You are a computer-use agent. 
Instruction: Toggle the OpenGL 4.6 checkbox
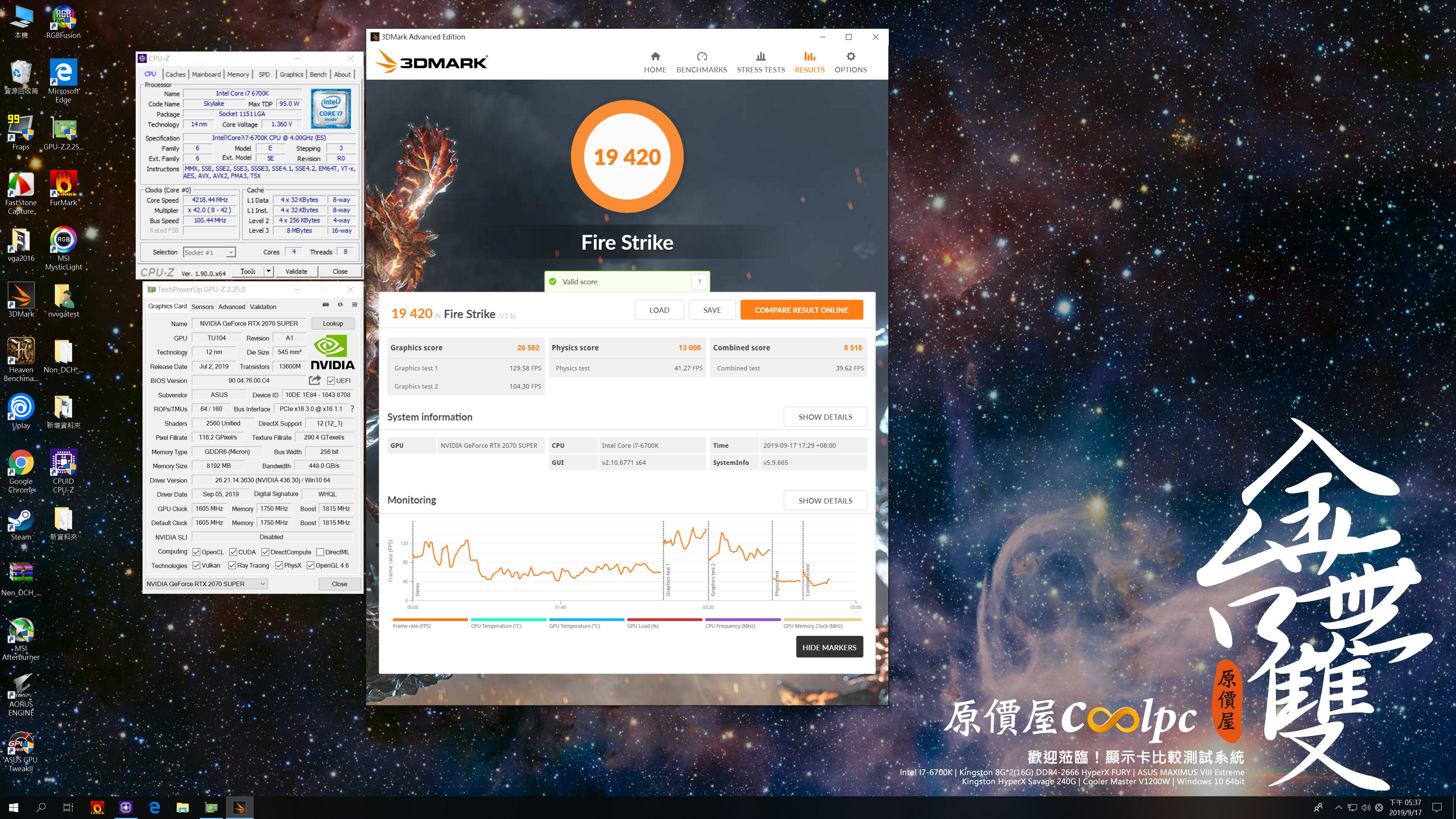[x=310, y=565]
